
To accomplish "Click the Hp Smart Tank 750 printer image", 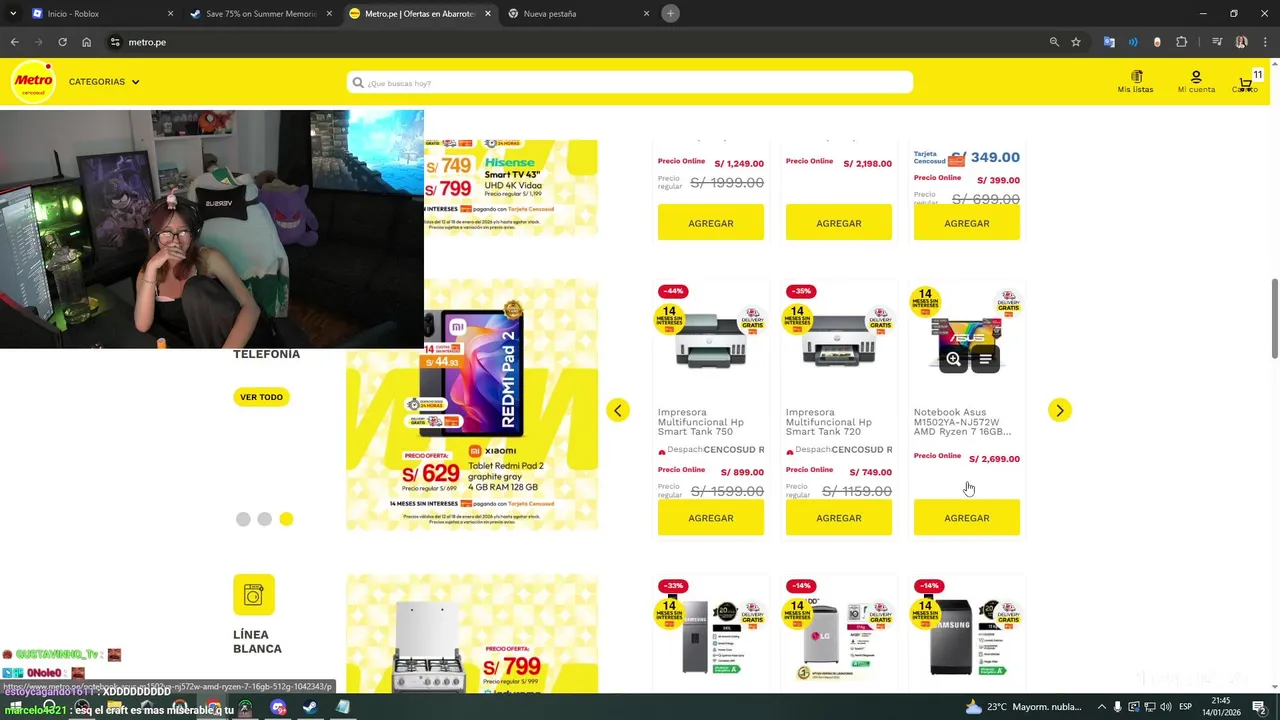I will (x=711, y=341).
